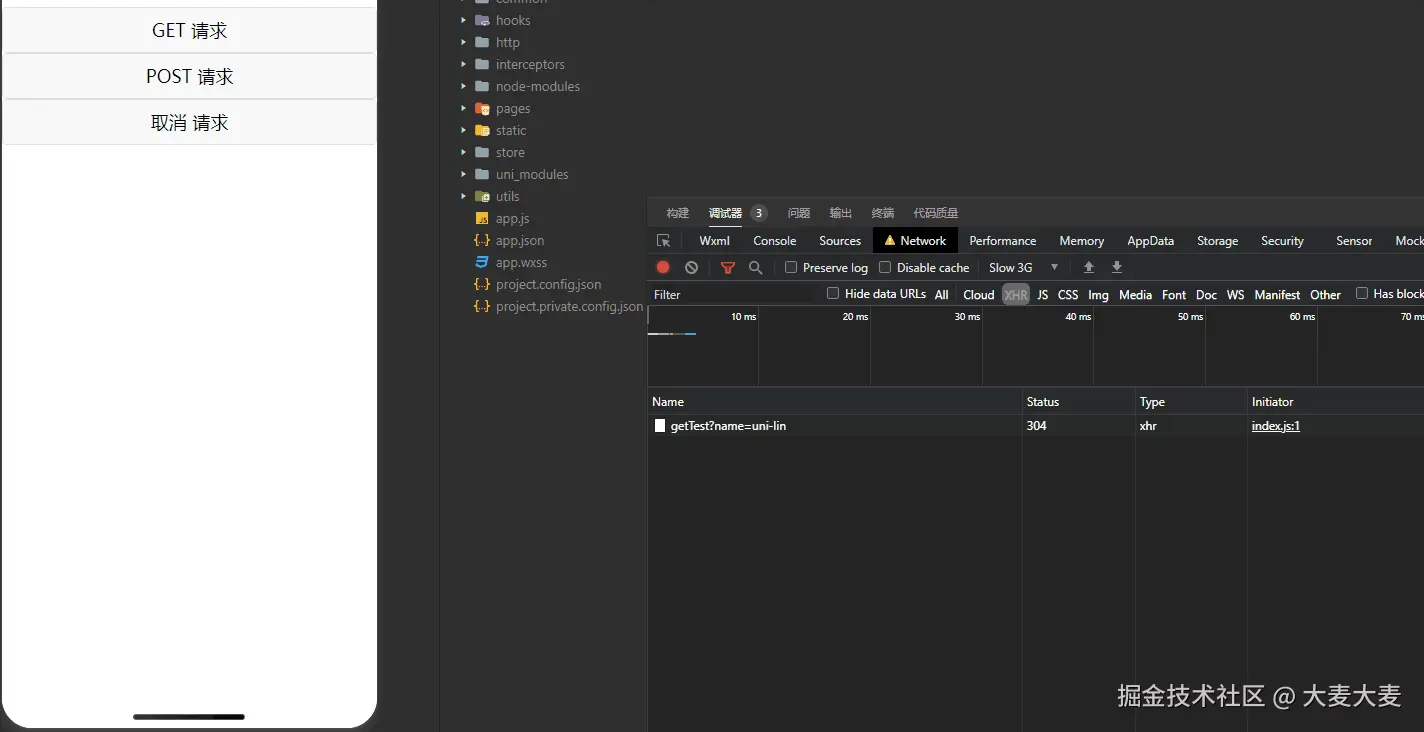Switch to the Sources tab
The width and height of the screenshot is (1424, 732).
click(x=840, y=241)
